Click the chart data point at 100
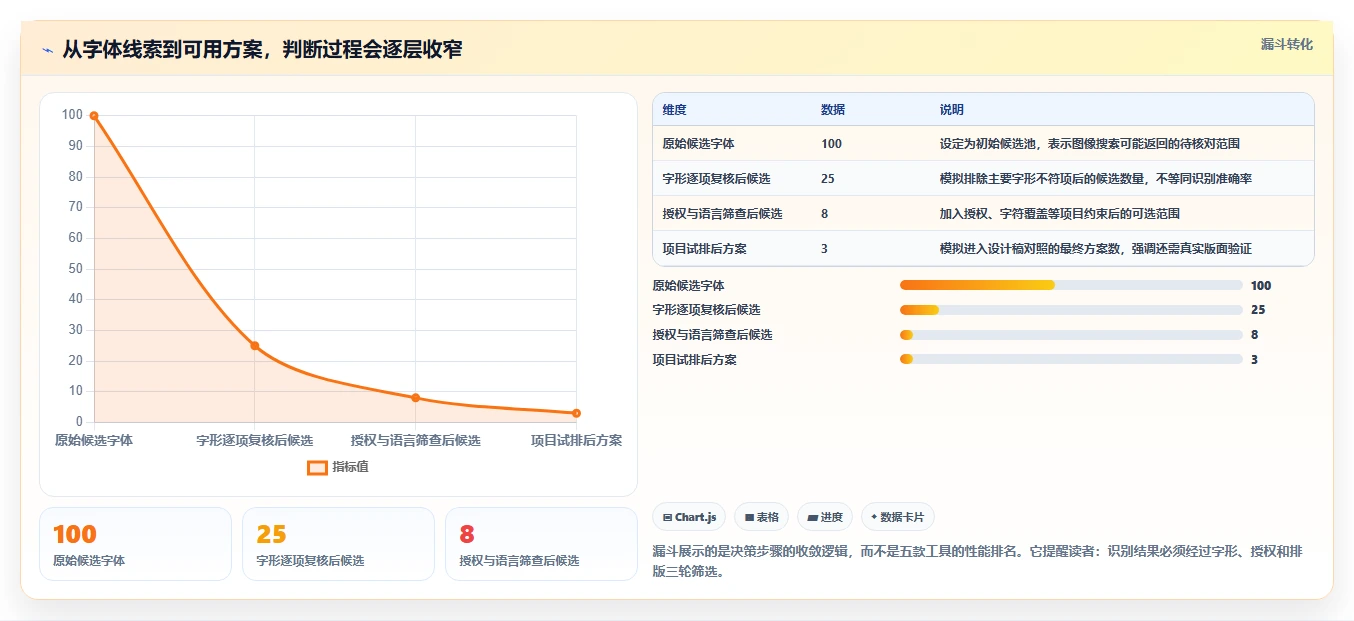This screenshot has height=621, width=1354. pyautogui.click(x=94, y=116)
